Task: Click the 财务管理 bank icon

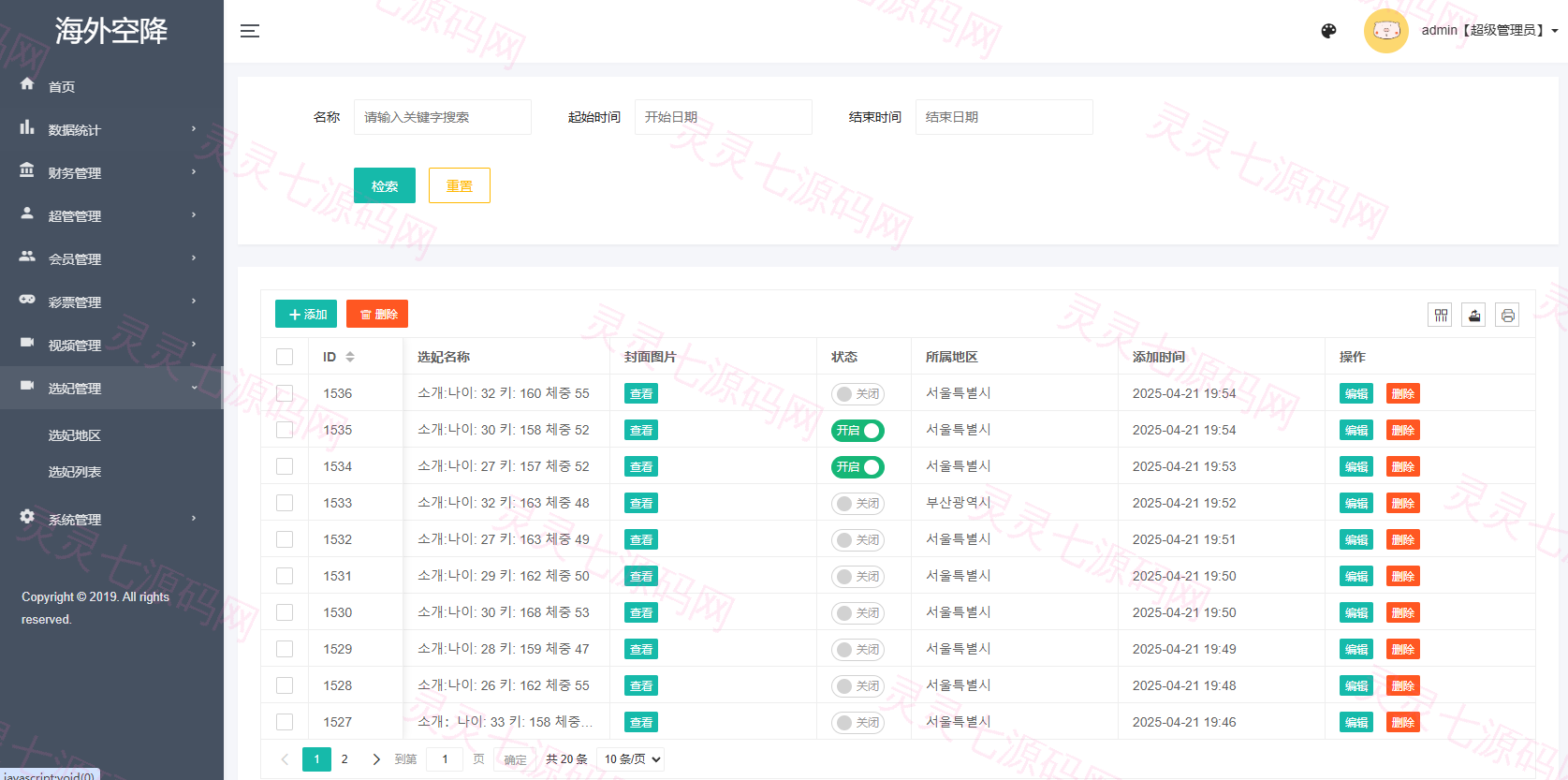Action: coord(27,170)
